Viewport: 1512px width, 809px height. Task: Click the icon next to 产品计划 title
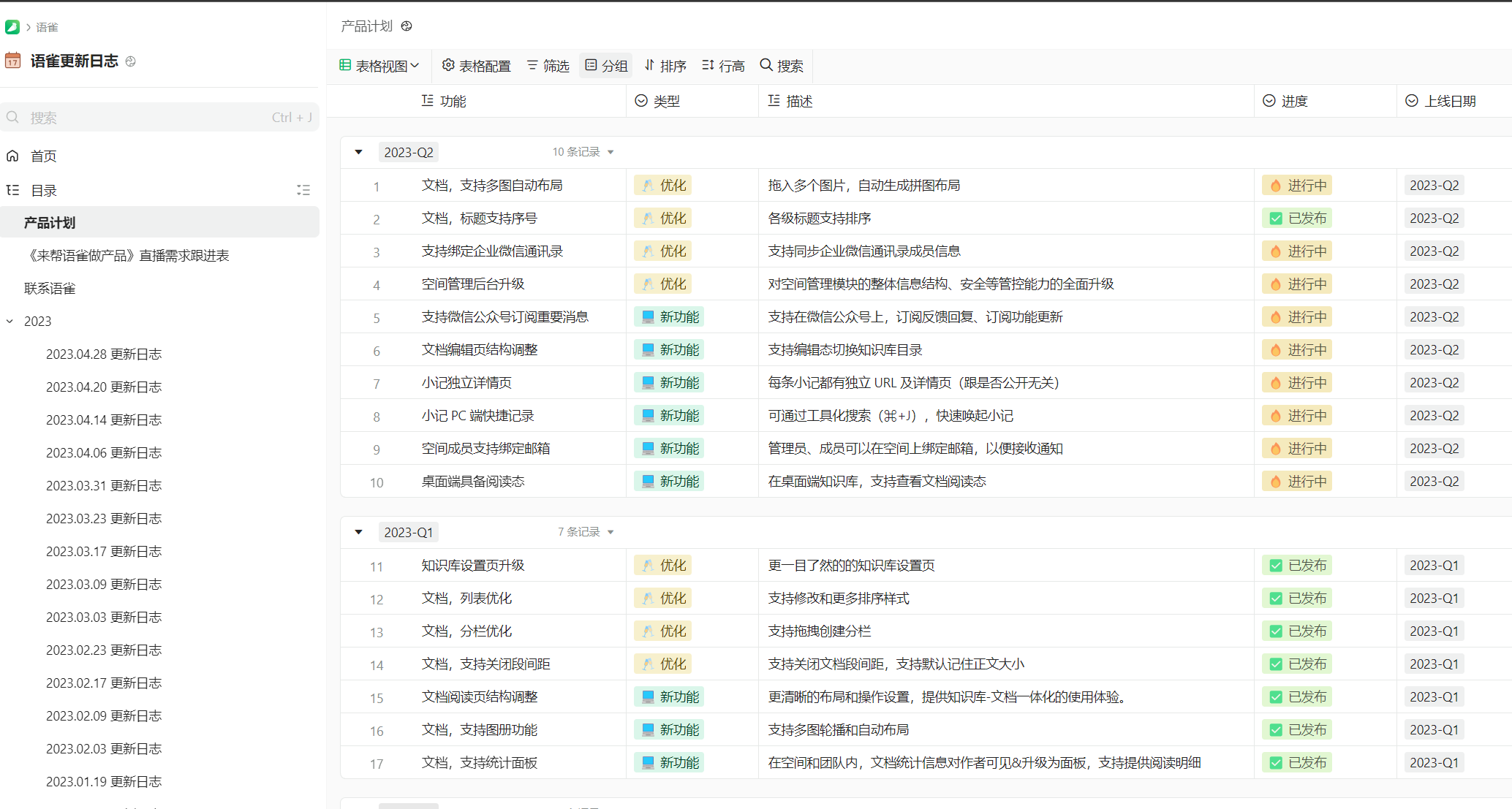(x=407, y=26)
